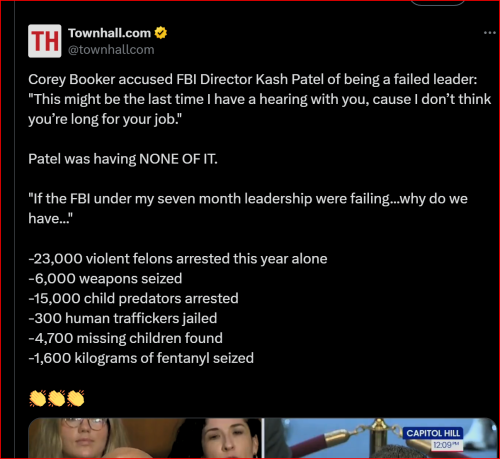Open the three-dot more options menu
This screenshot has height=459, width=500.
click(x=489, y=33)
